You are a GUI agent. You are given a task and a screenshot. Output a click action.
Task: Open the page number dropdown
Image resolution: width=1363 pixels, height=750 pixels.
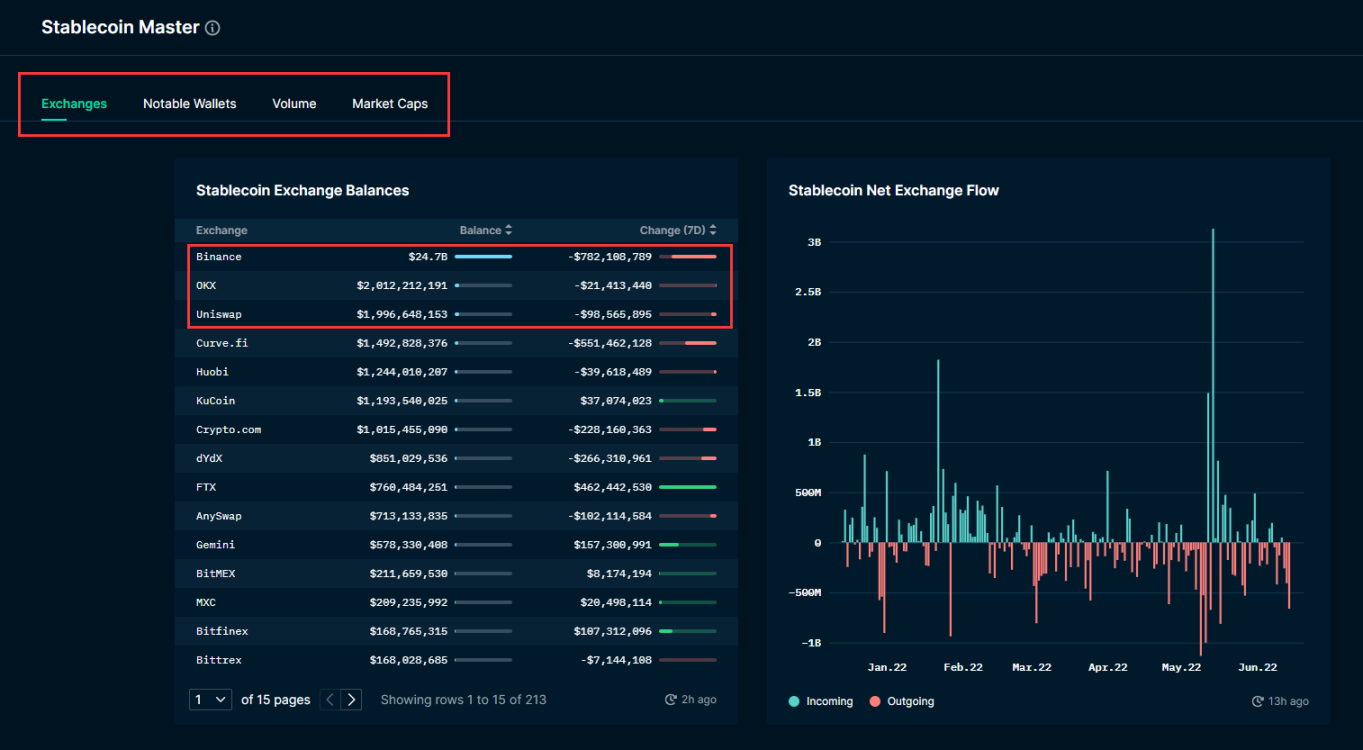[x=210, y=700]
